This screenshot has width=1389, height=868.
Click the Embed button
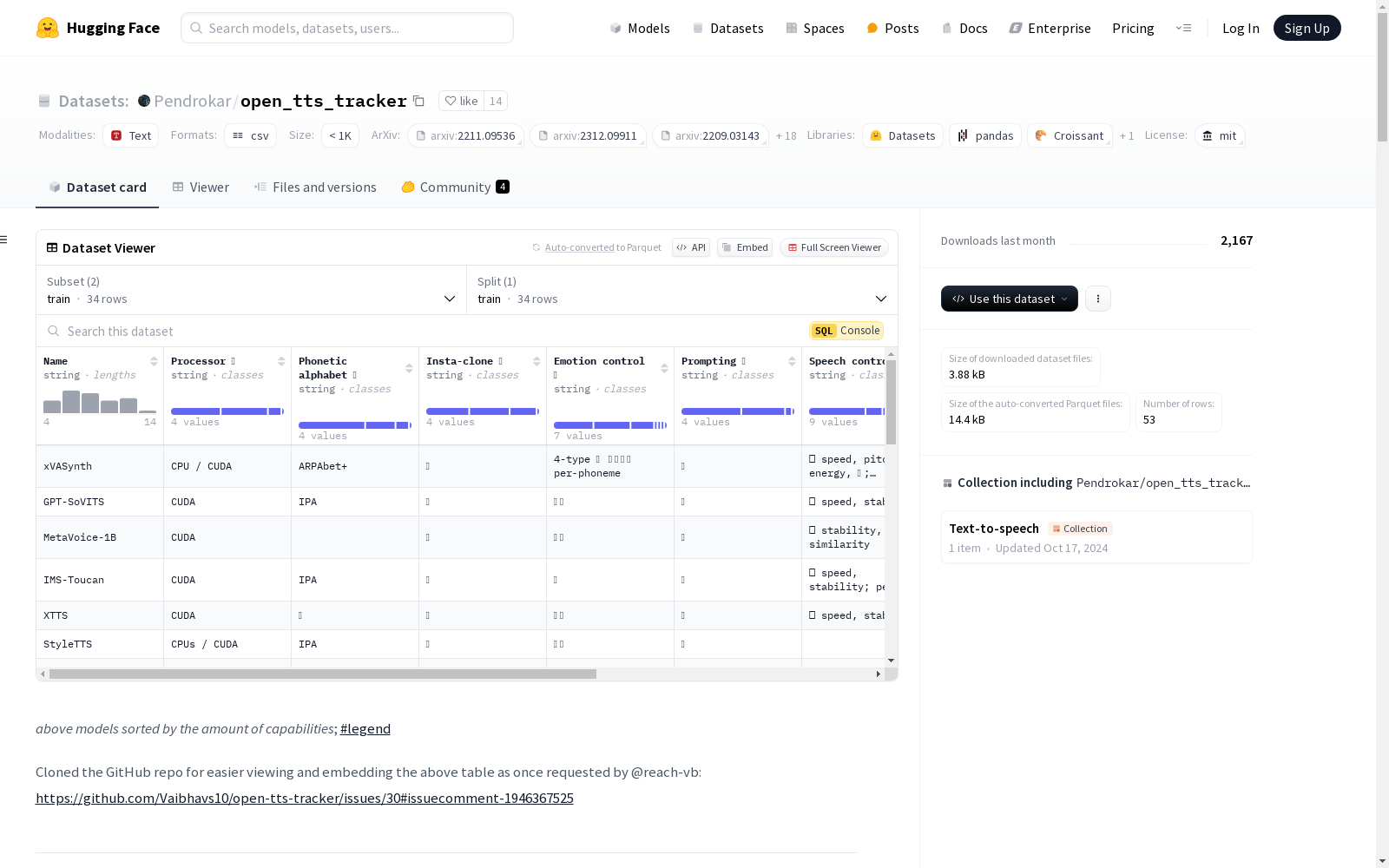(x=745, y=247)
